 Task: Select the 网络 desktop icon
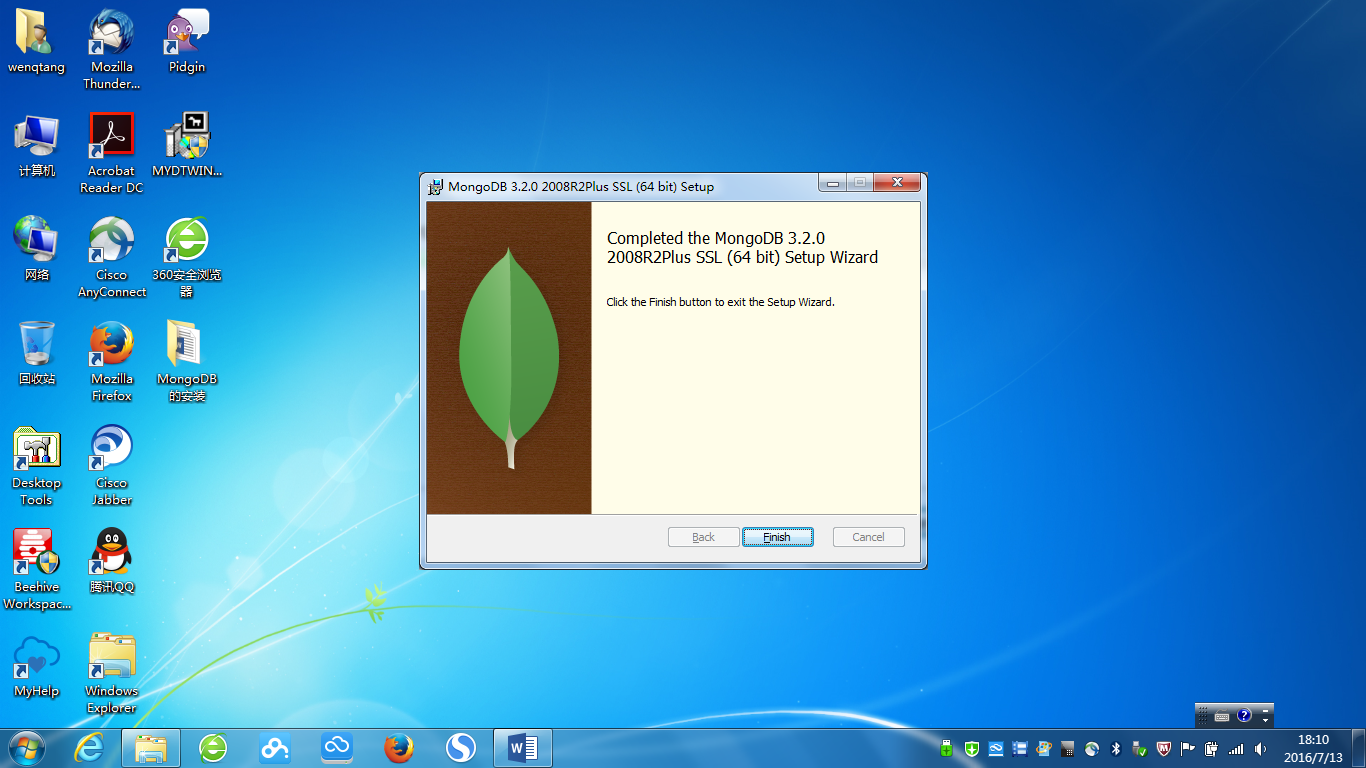coord(37,250)
